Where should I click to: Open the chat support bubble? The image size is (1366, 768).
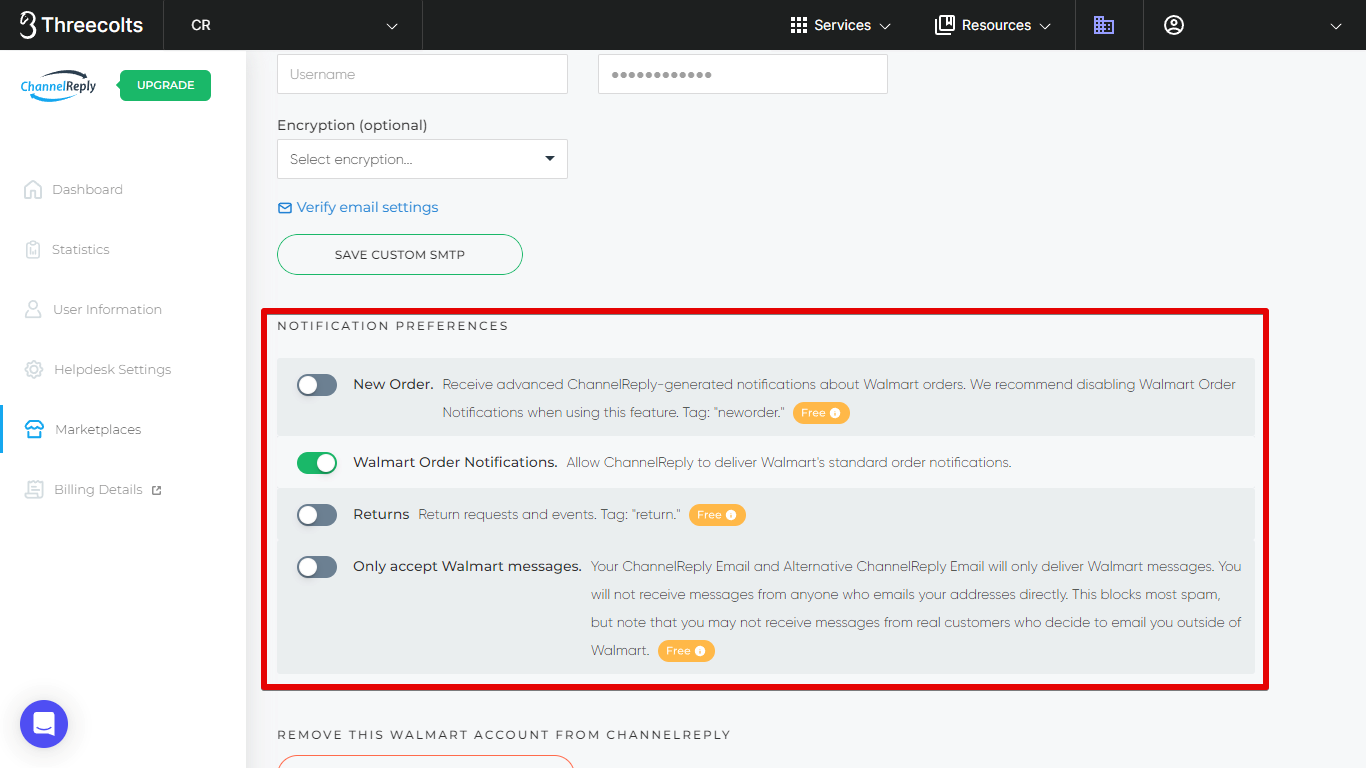(x=44, y=724)
